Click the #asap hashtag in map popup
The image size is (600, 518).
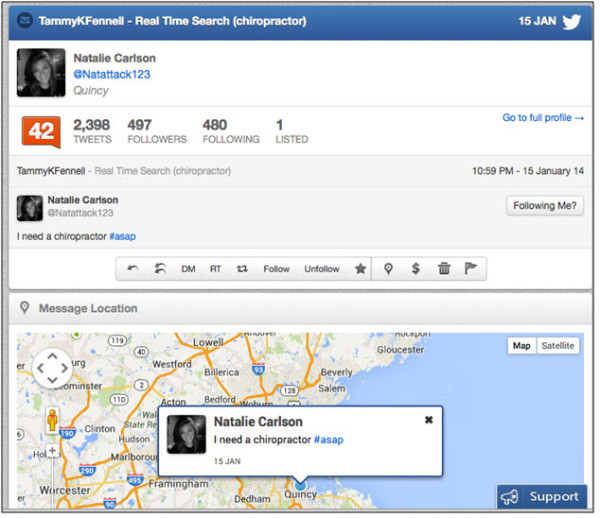(x=328, y=440)
